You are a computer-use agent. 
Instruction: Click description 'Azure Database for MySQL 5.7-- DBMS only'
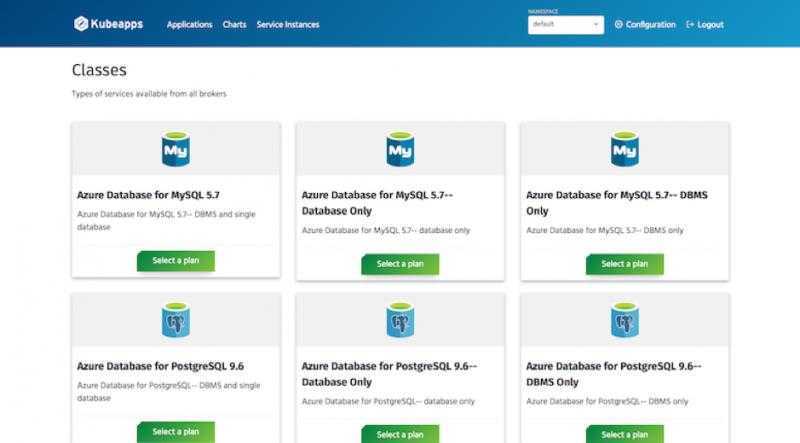tap(605, 230)
